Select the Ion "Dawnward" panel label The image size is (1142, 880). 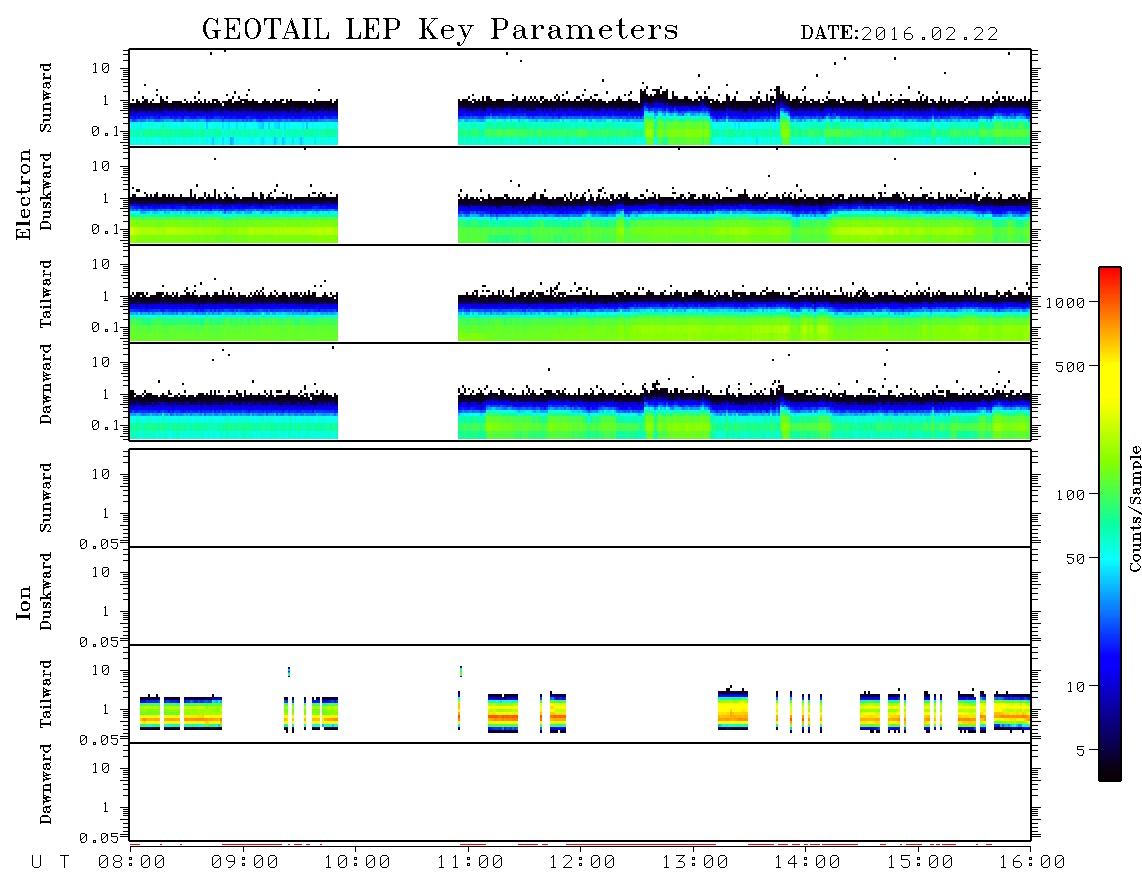(x=46, y=784)
